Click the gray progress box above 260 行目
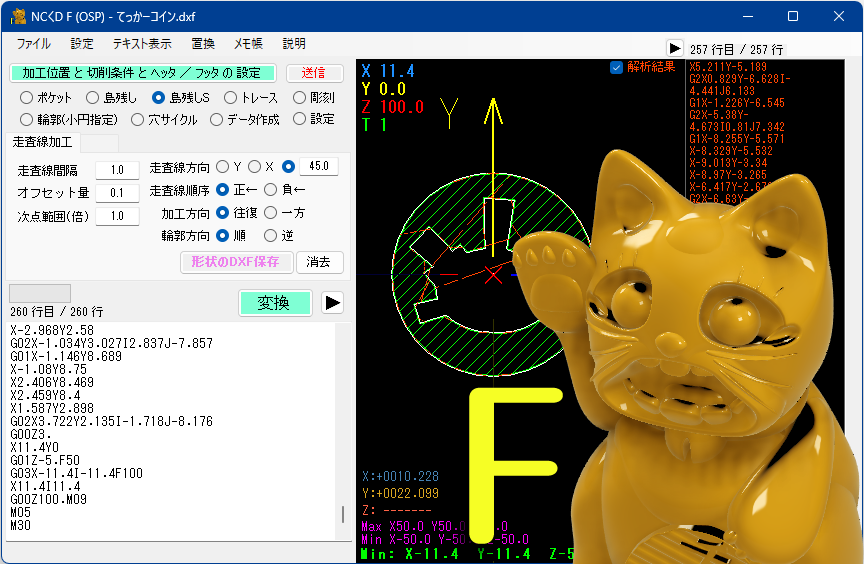Screen dimensions: 864x564 tap(40, 292)
